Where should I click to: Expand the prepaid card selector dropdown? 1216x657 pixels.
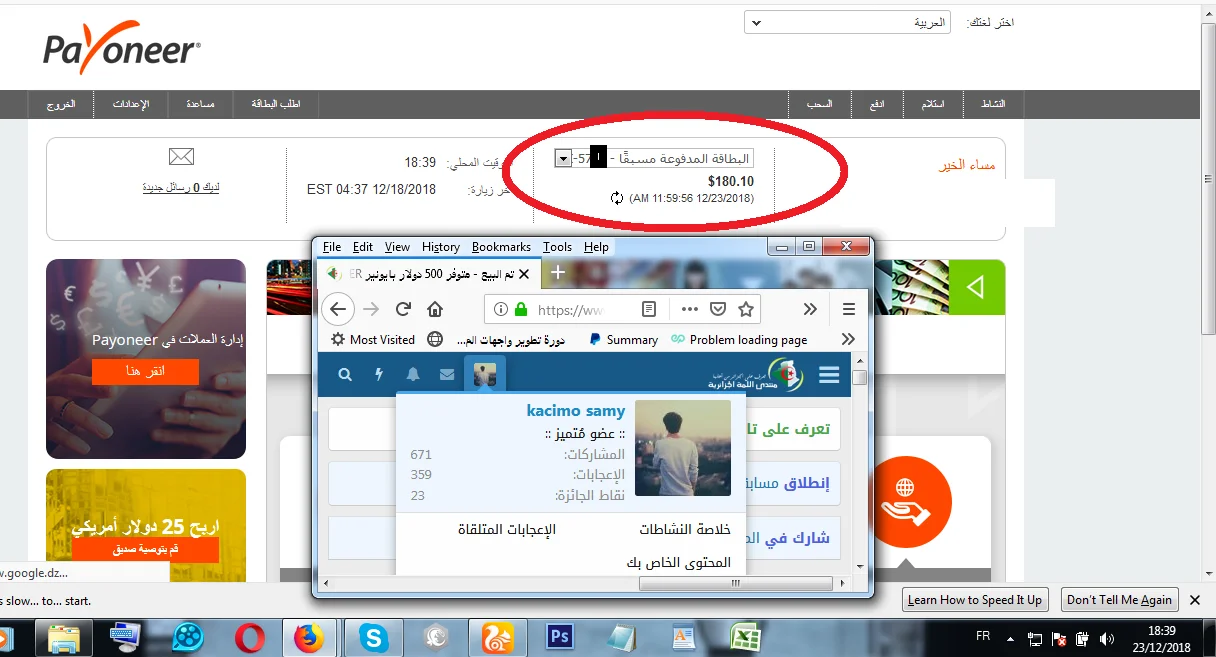click(562, 159)
